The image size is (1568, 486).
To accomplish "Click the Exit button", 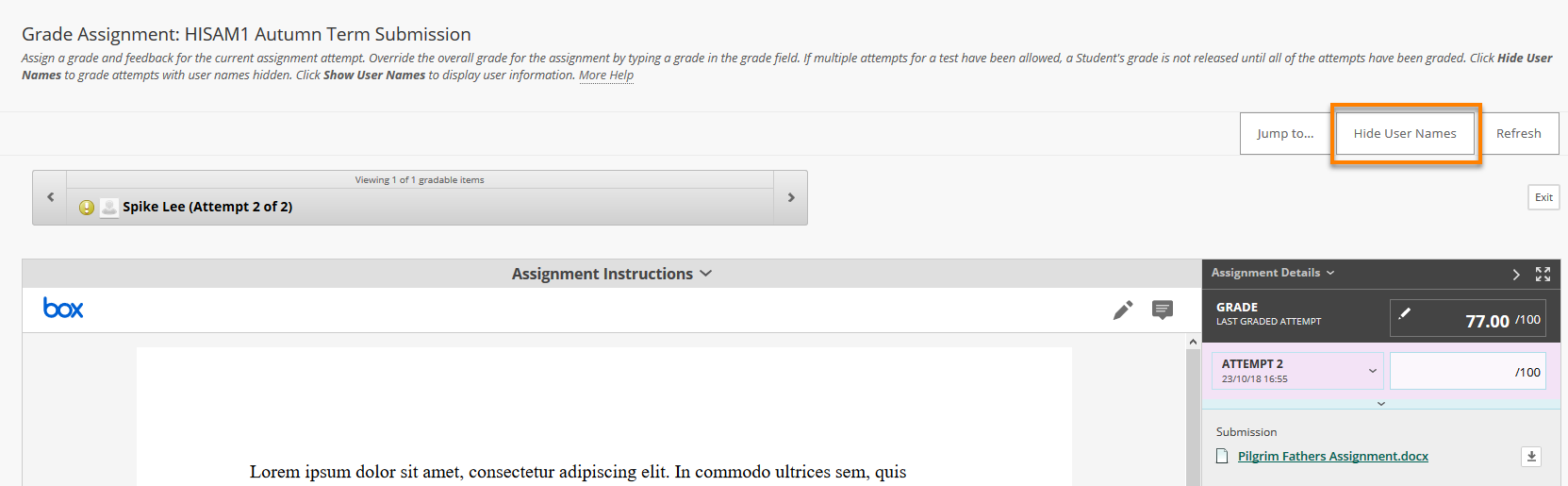I will (1543, 197).
